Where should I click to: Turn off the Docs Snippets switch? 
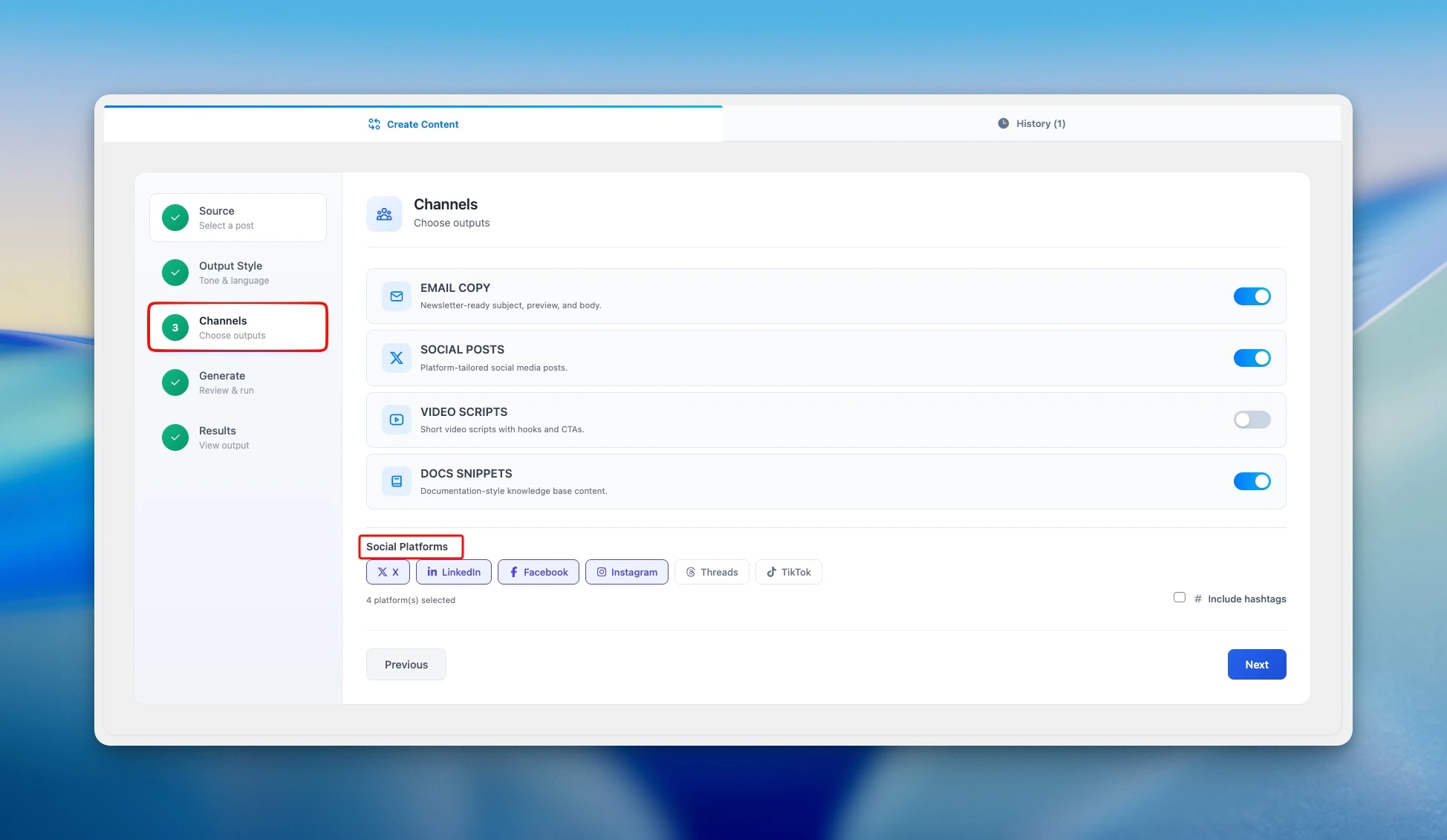[x=1252, y=481]
